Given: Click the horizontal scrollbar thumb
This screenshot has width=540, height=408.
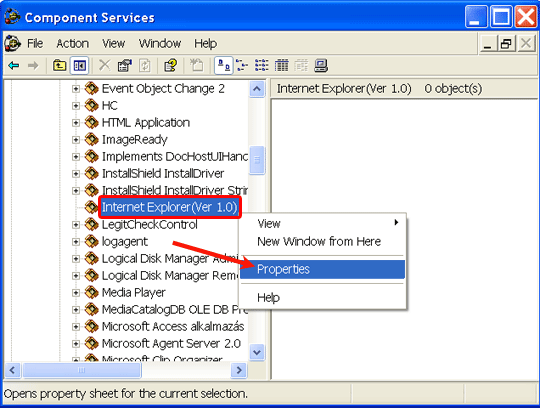Looking at the screenshot, I should click(x=82, y=370).
